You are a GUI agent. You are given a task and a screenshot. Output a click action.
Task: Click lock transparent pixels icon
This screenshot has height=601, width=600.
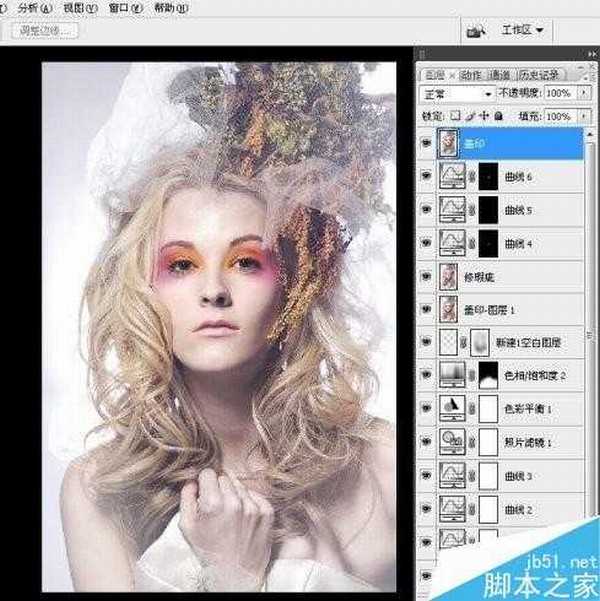click(457, 118)
